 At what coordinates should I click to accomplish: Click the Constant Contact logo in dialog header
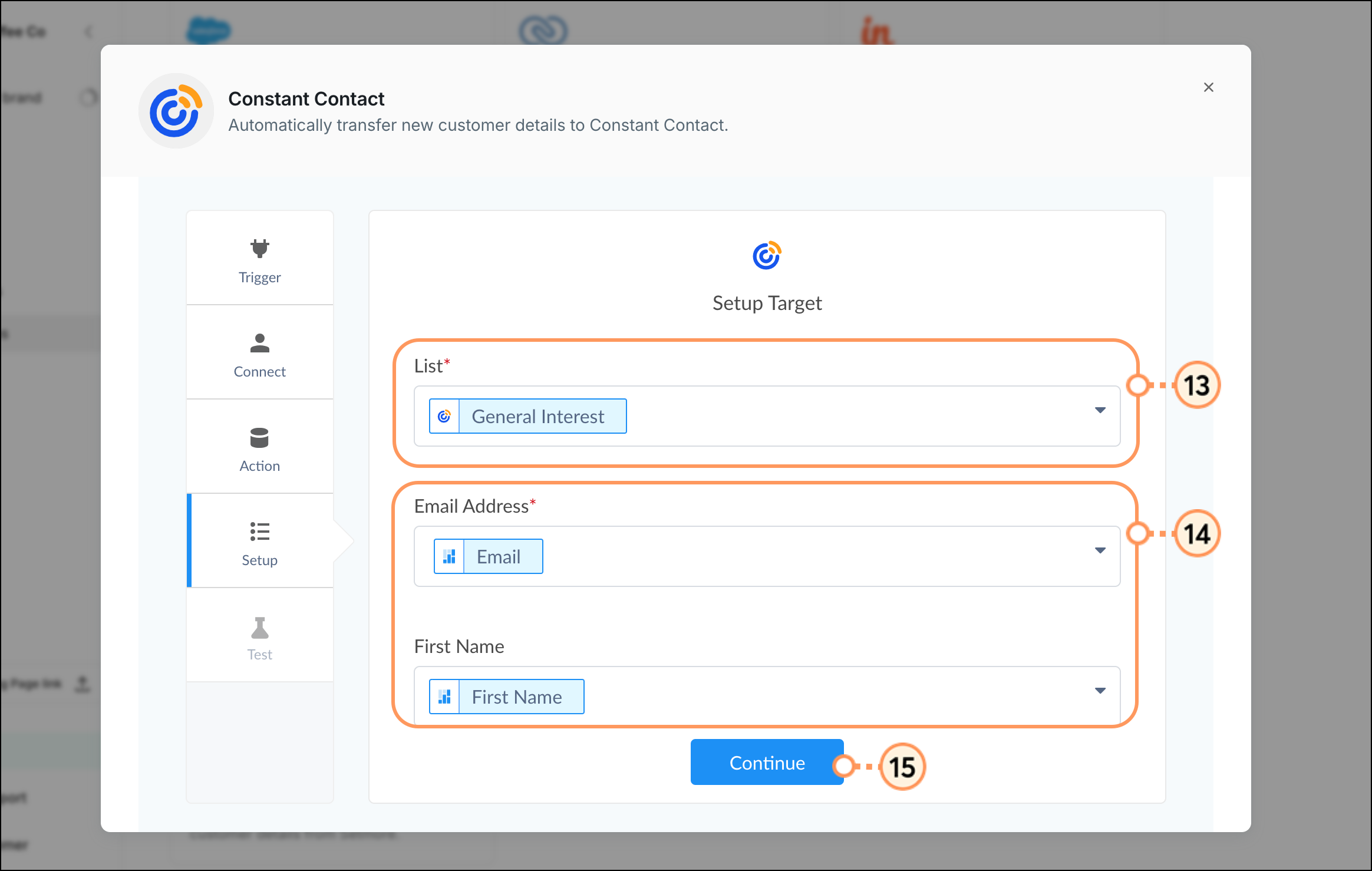coord(176,111)
